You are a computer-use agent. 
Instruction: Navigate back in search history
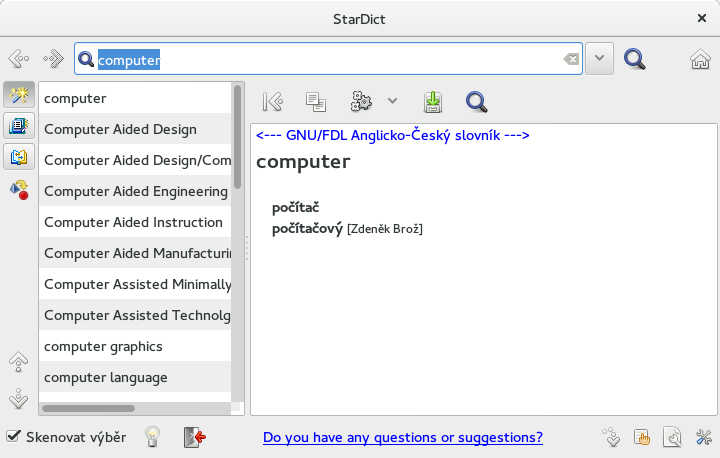coord(18,59)
